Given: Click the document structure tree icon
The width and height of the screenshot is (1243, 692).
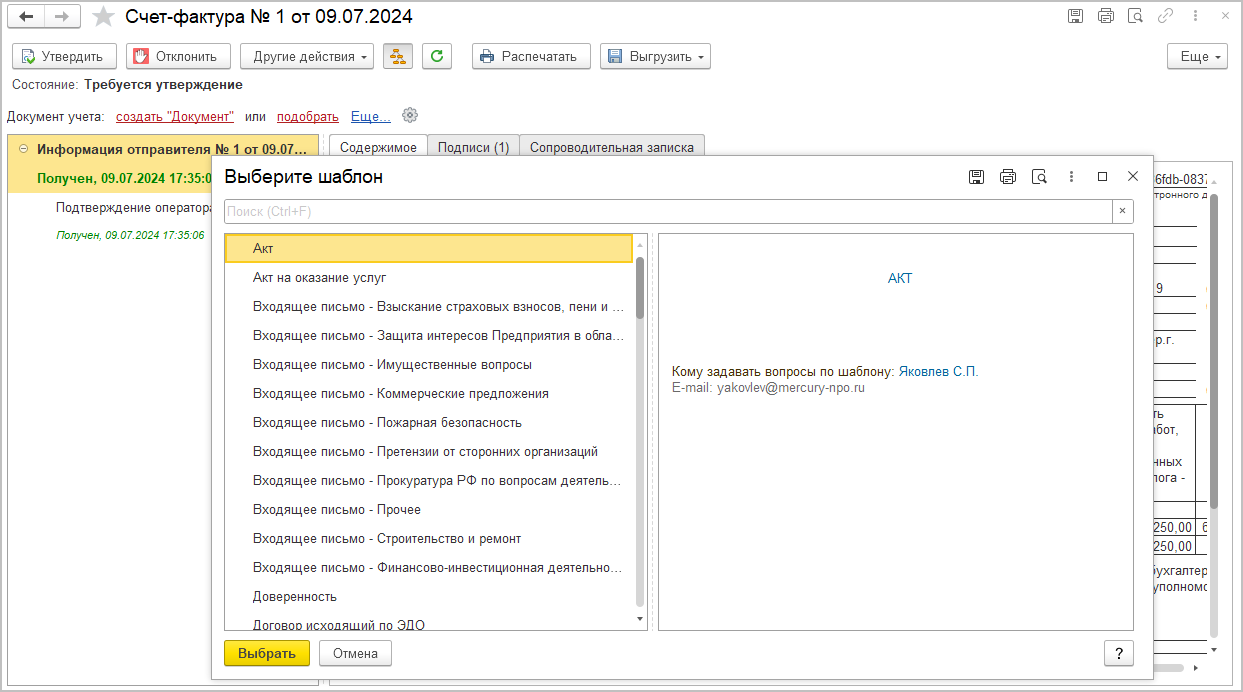Looking at the screenshot, I should pos(398,57).
